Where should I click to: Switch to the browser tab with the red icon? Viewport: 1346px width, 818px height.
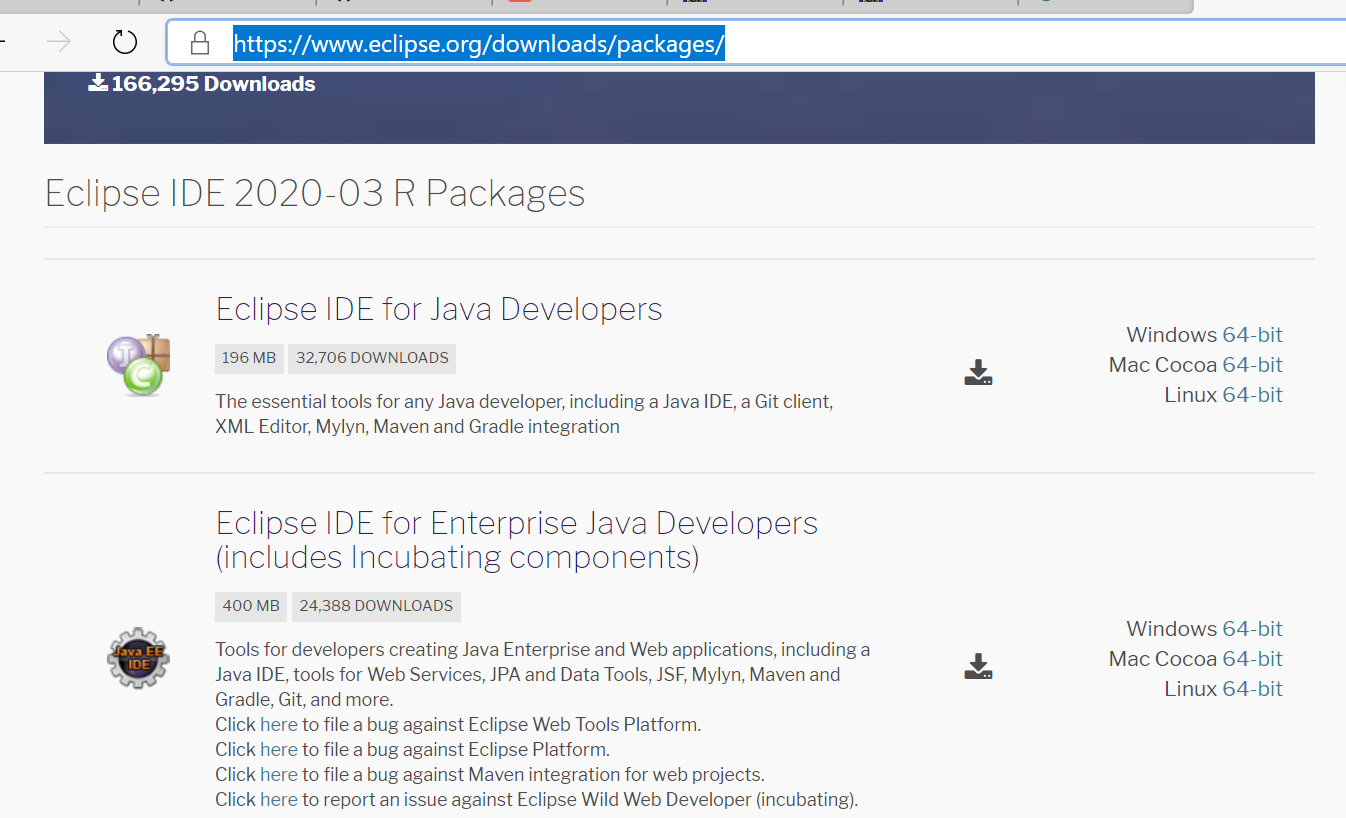coord(518,4)
